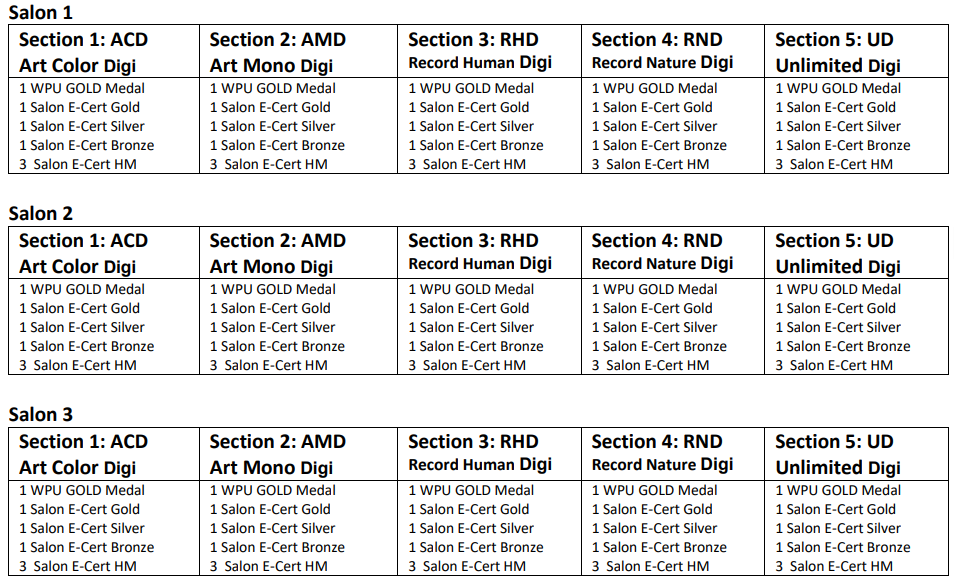Select Salon 1 Section 4: RND header

[x=656, y=40]
